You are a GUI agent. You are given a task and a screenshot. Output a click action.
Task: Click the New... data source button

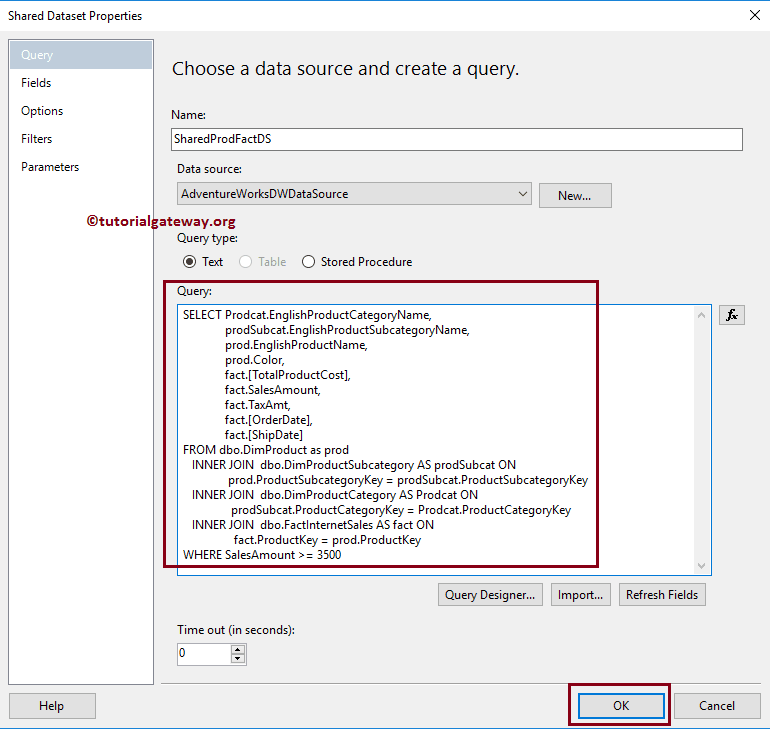tap(575, 195)
